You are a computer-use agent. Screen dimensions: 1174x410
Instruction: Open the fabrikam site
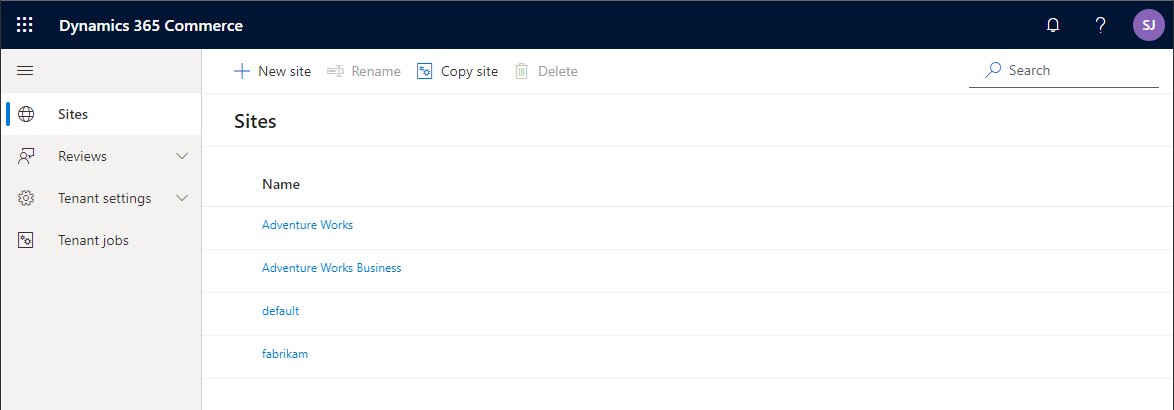[285, 354]
